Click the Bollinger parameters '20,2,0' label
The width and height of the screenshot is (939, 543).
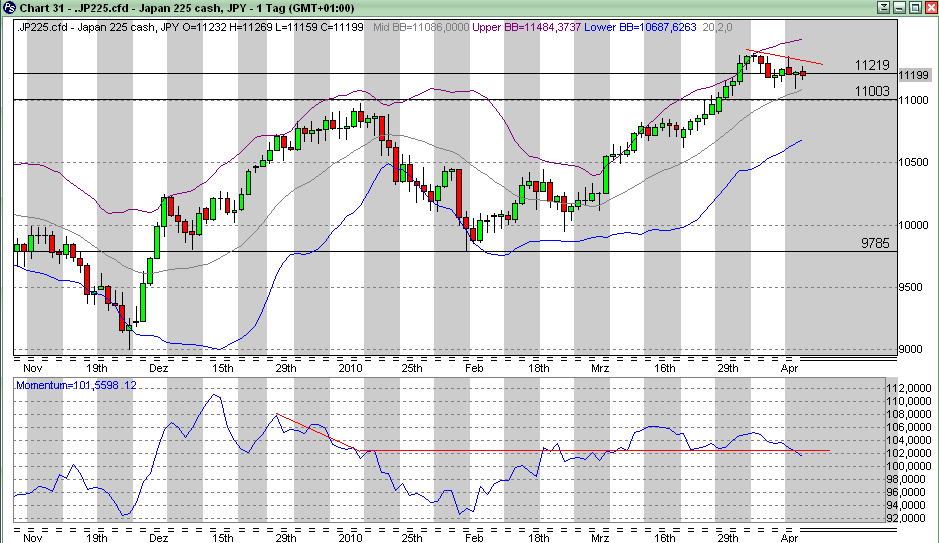pyautogui.click(x=717, y=27)
